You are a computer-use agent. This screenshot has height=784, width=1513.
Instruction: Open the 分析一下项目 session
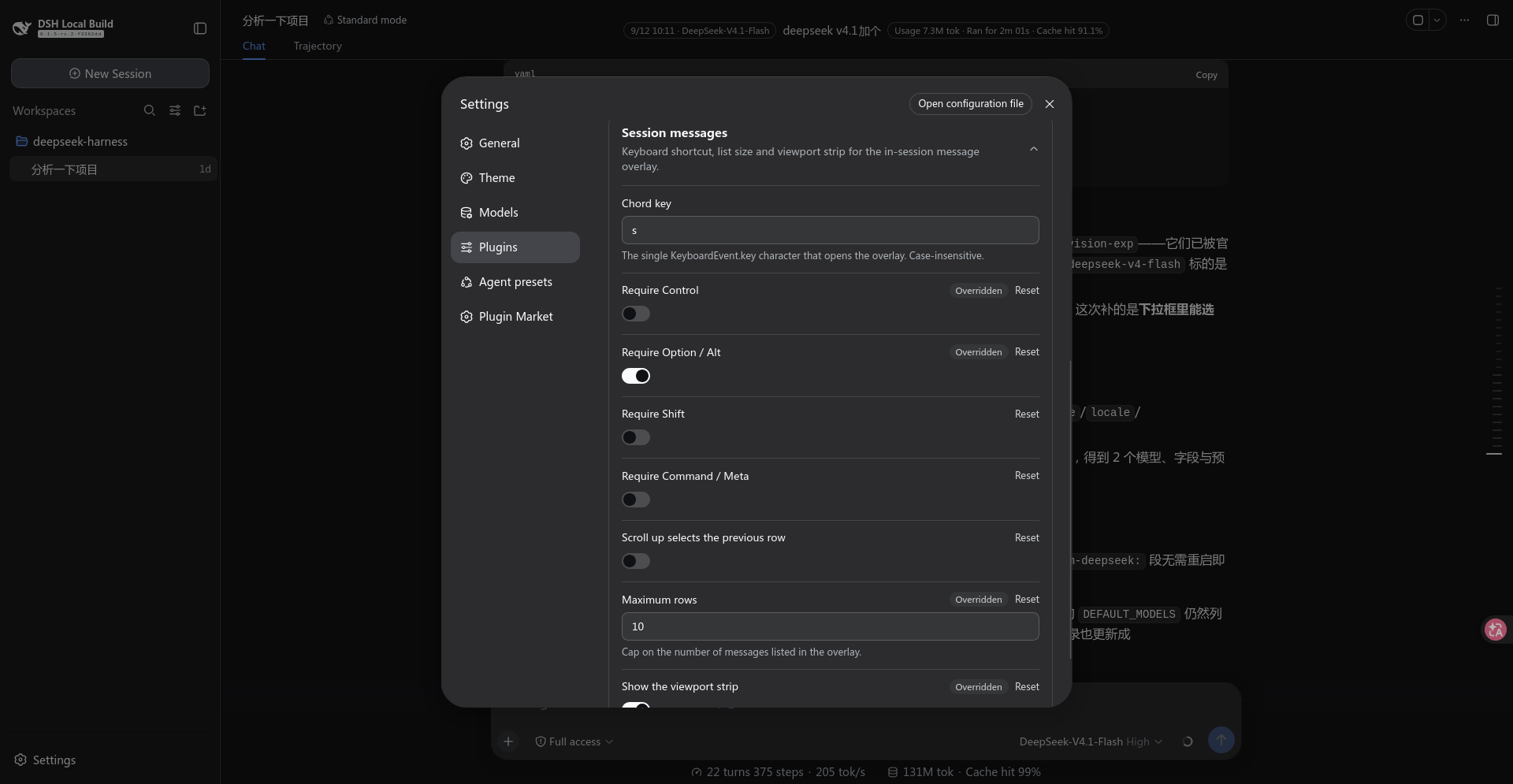[x=114, y=169]
